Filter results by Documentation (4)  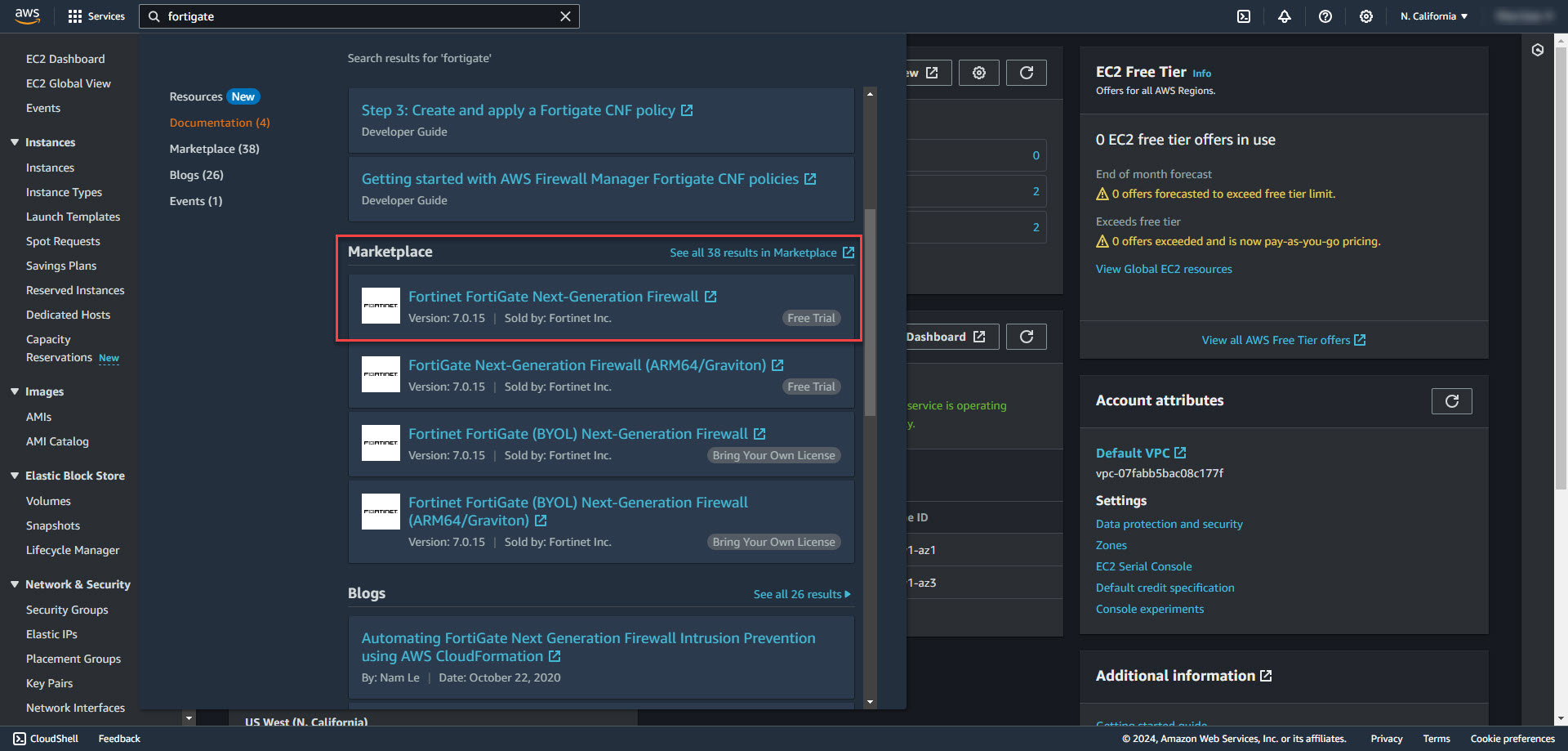(220, 123)
